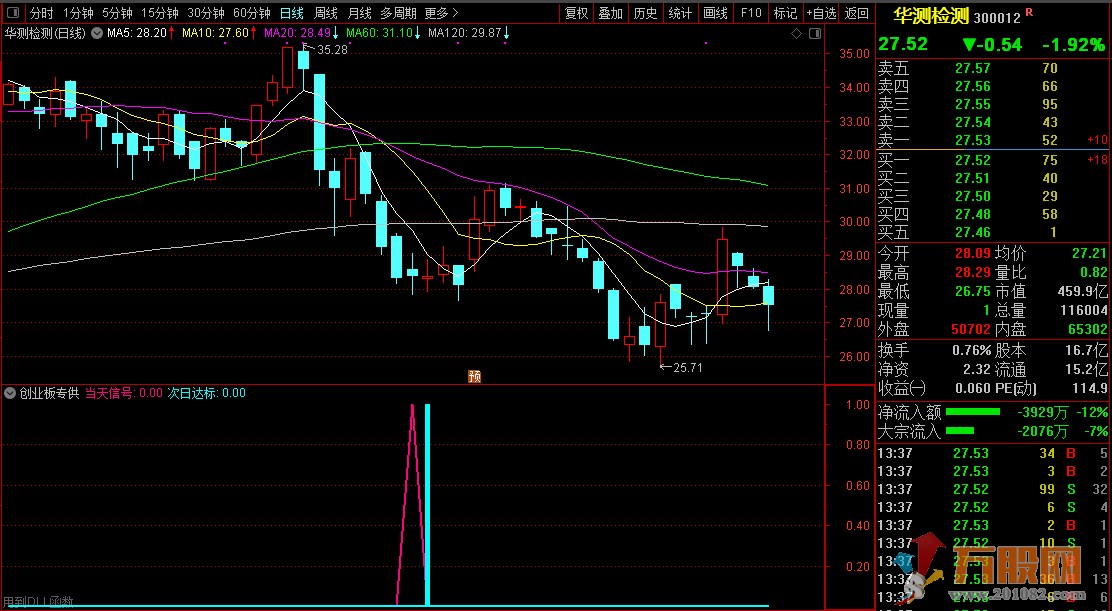
Task: Select the 日线 daily period tab
Action: [x=291, y=13]
